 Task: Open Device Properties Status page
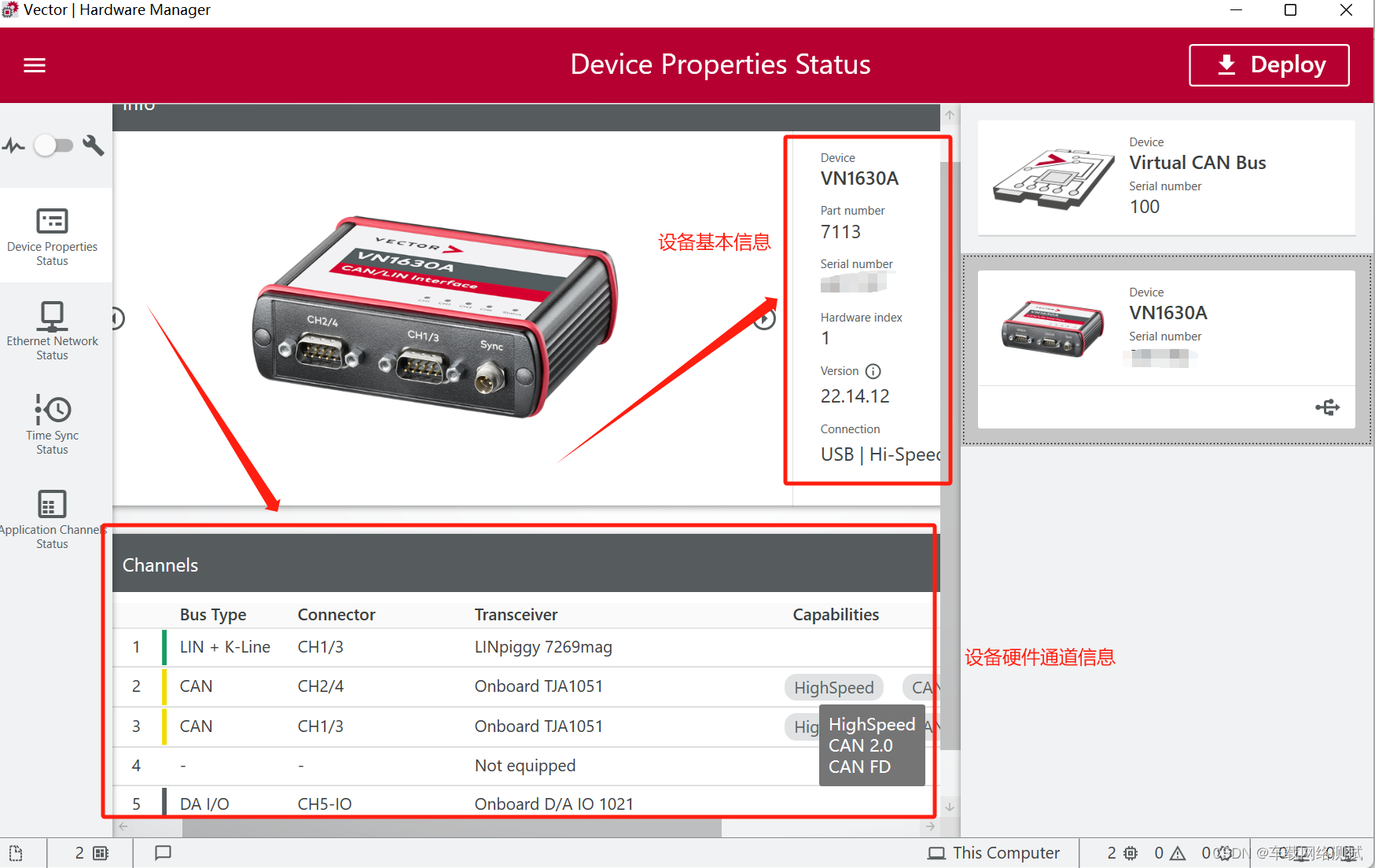coord(53,237)
